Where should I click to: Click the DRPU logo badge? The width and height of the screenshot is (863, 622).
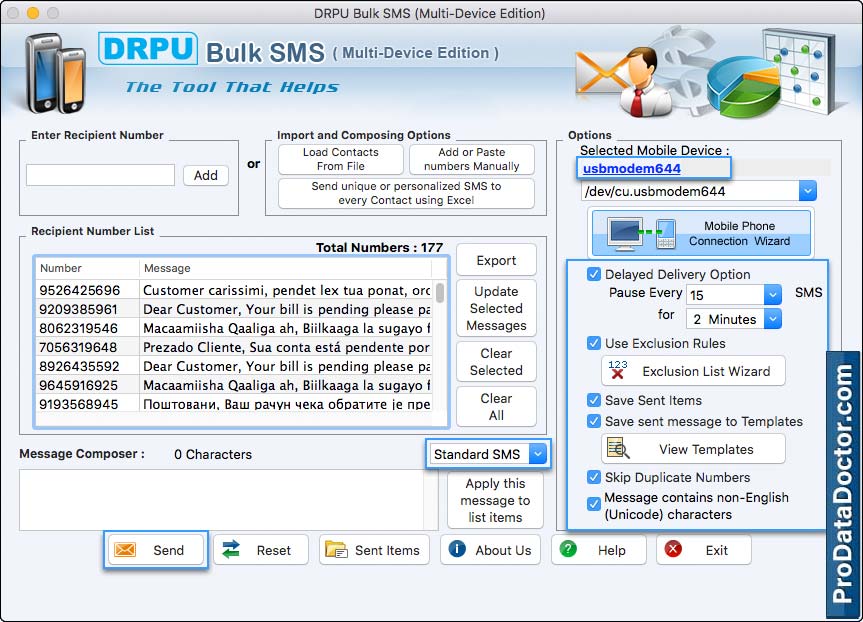tap(148, 48)
